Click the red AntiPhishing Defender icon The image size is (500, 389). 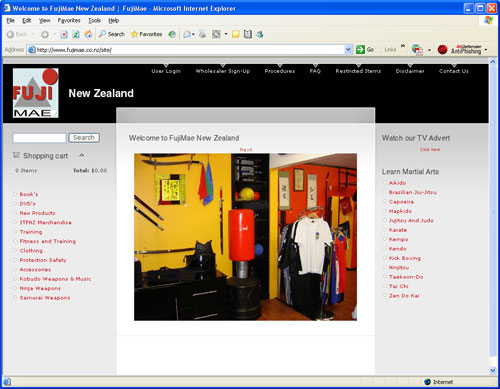[x=442, y=50]
